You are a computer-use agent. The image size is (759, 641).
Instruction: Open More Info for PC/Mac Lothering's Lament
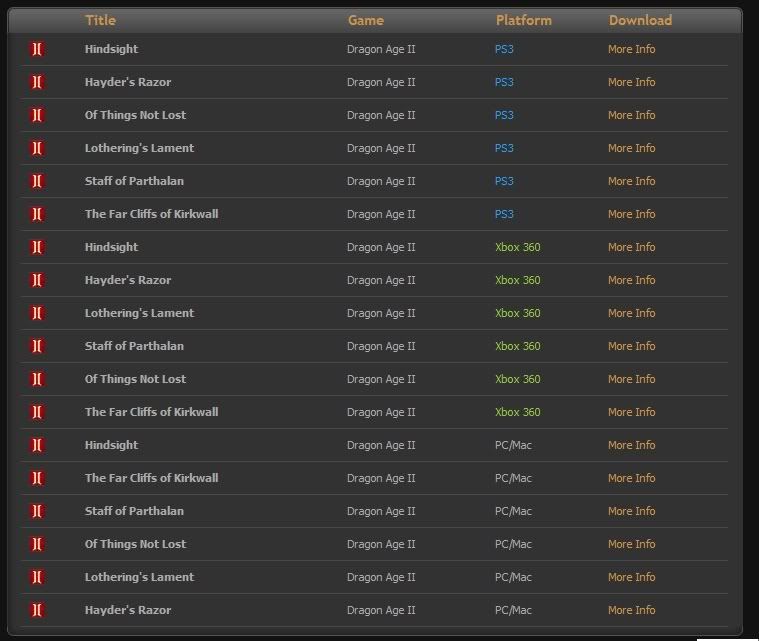coord(632,577)
